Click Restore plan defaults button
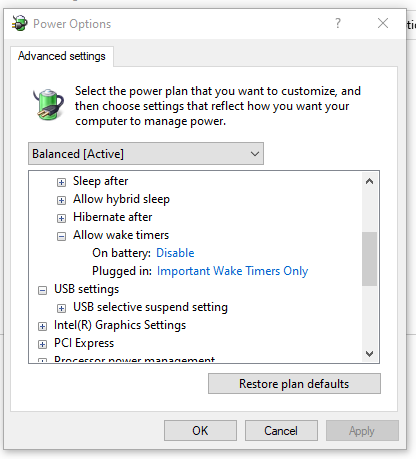 coord(294,384)
